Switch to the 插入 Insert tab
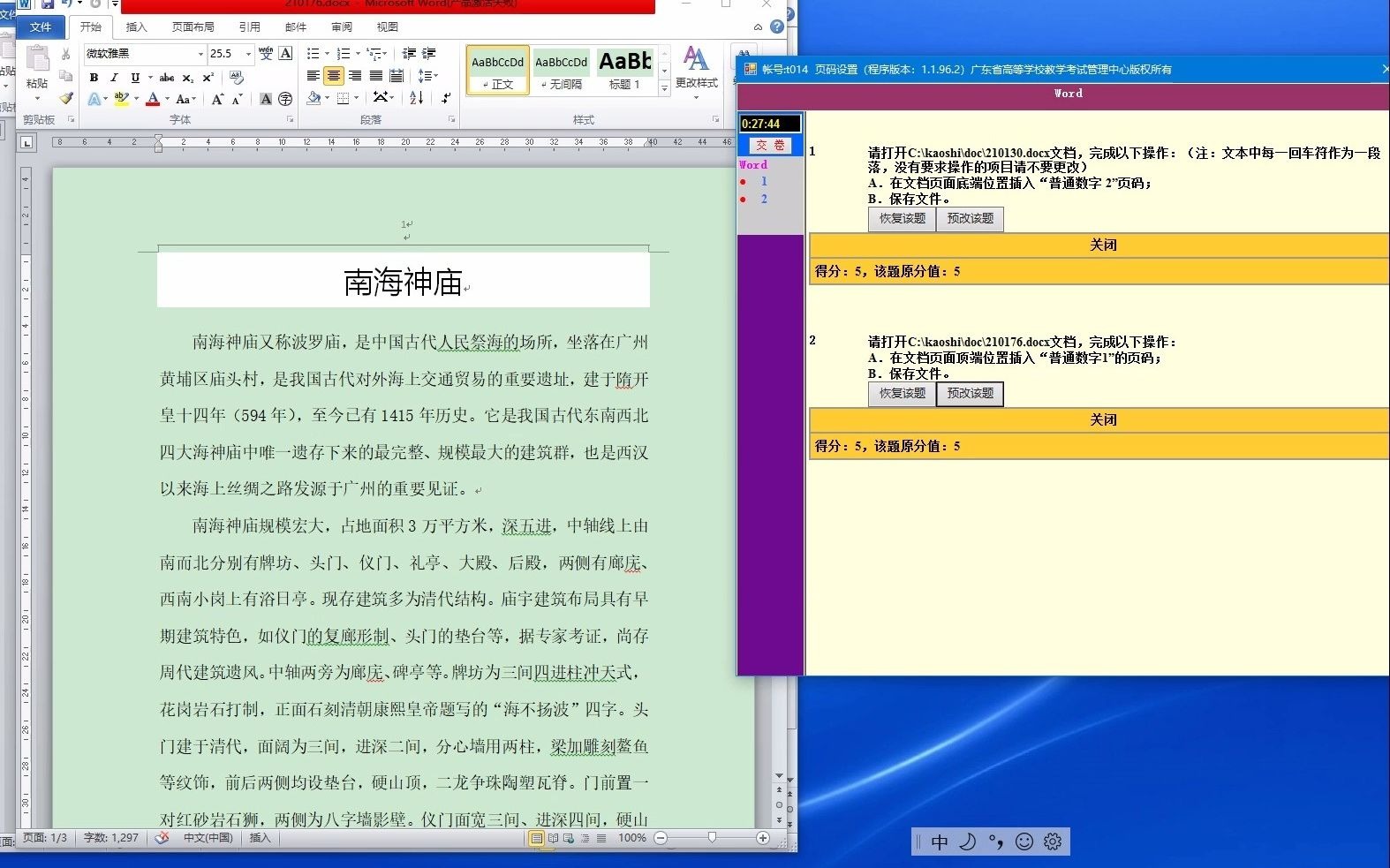 point(136,27)
